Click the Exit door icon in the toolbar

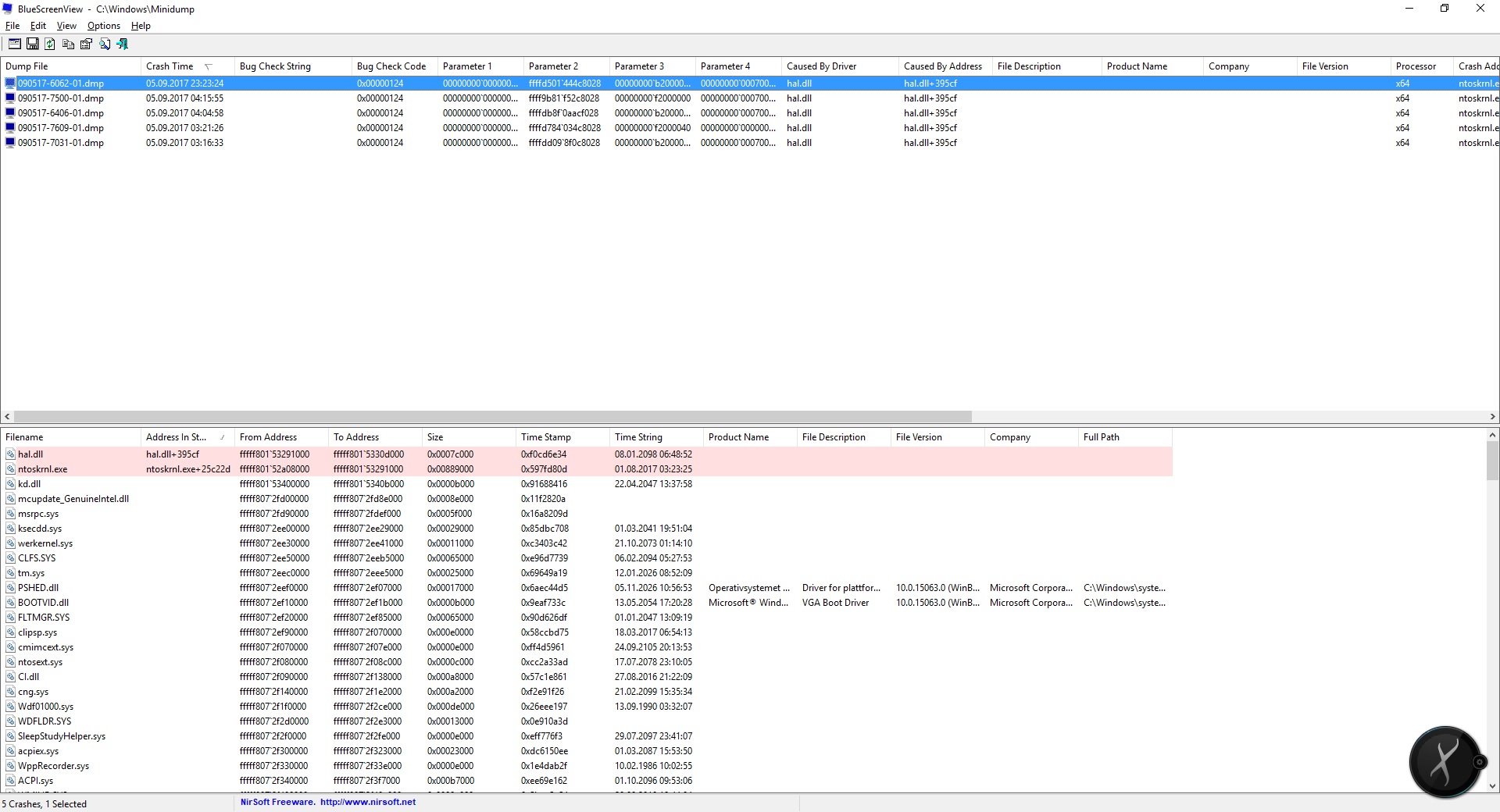pos(123,44)
